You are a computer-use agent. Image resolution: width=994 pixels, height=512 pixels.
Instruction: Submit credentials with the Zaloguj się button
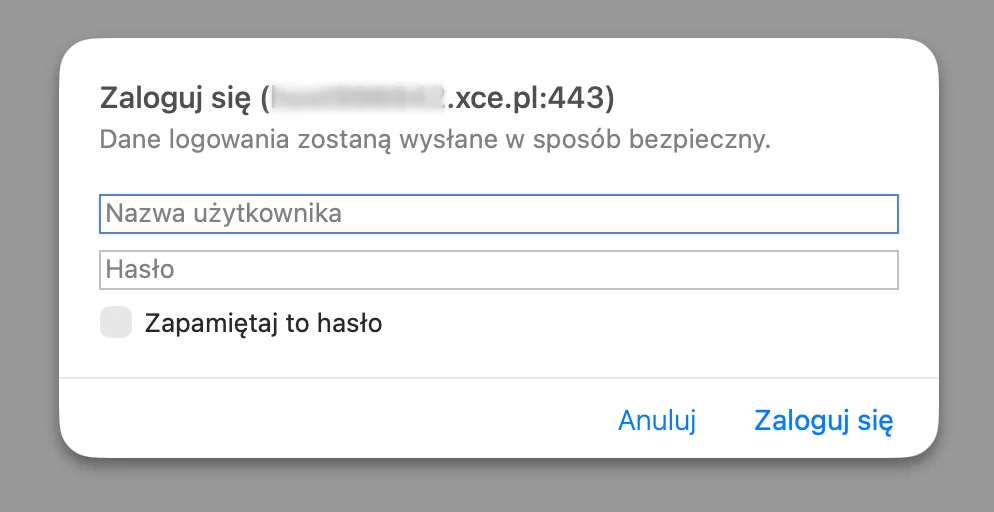click(x=823, y=421)
